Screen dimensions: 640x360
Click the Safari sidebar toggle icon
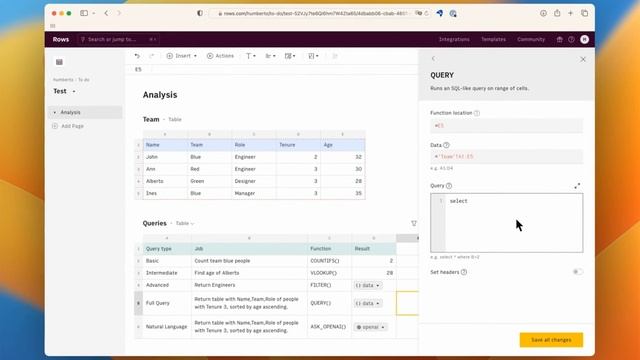click(84, 13)
